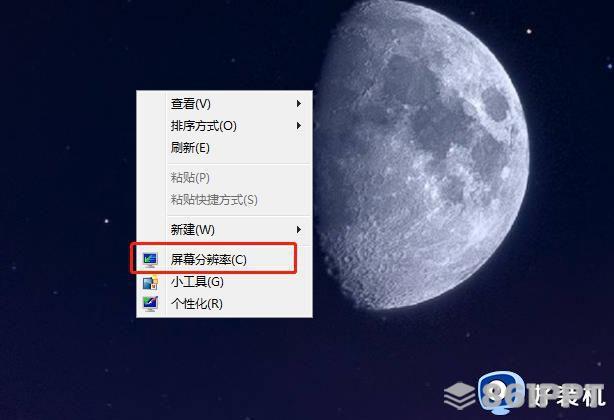614x420 pixels.
Task: Expand the 排序方式(O) submenu arrow
Action: [x=299, y=126]
